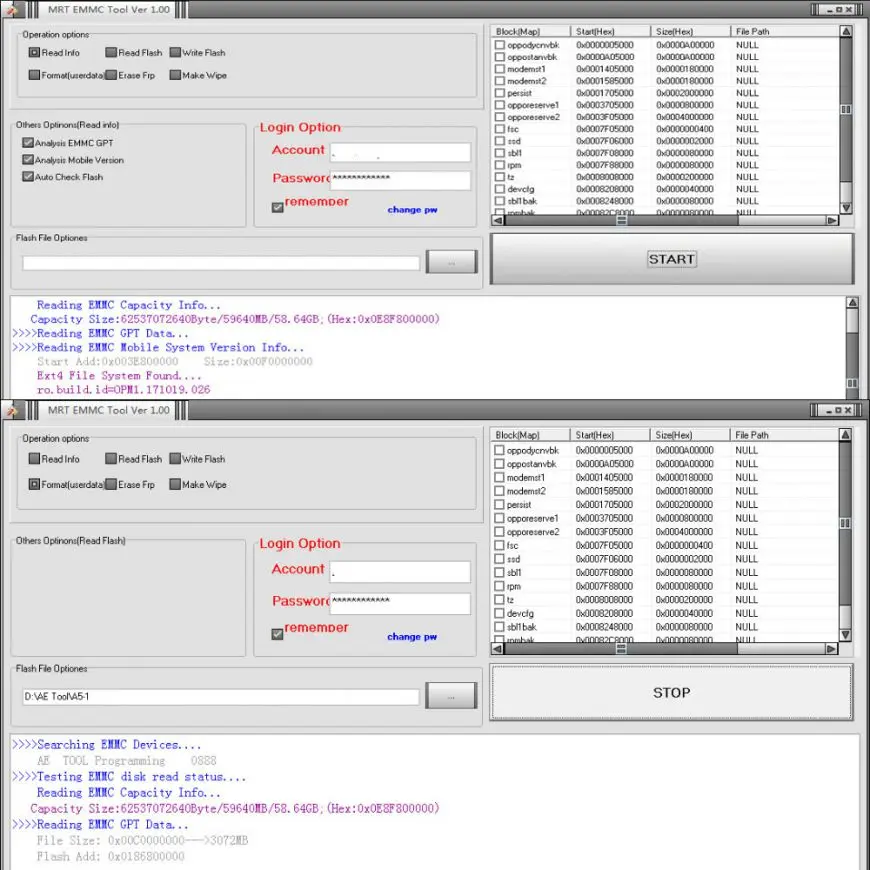Click the app icon in the lower window title bar
The image size is (870, 870).
(x=11, y=410)
